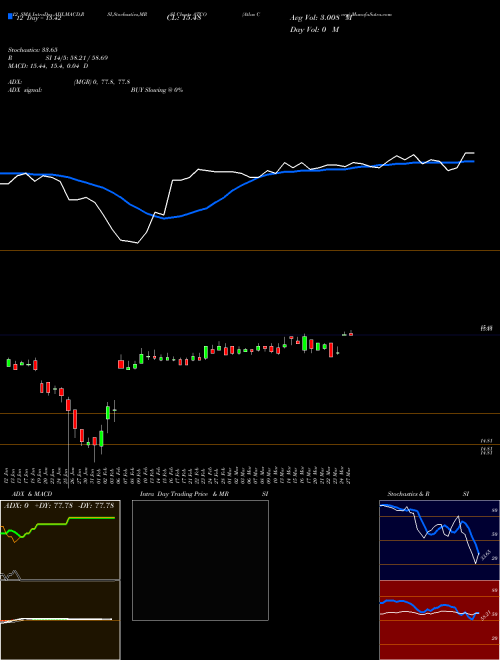Click the last date label '27 Mar' on axis
The height and width of the screenshot is (660, 500).
(349, 475)
